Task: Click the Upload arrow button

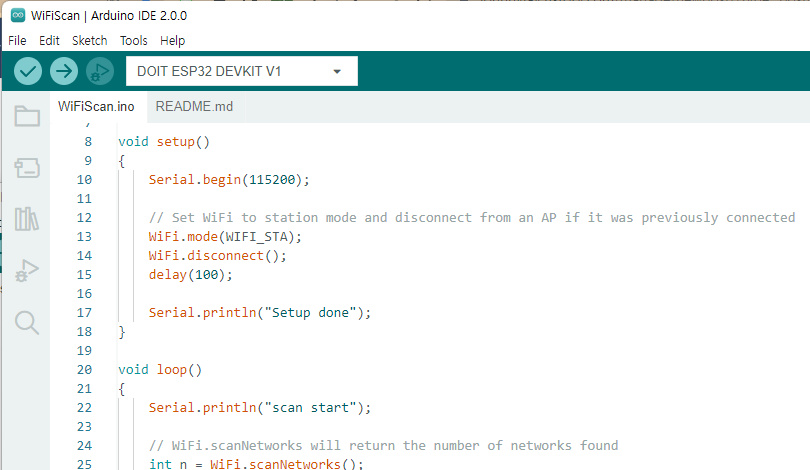Action: coord(64,71)
